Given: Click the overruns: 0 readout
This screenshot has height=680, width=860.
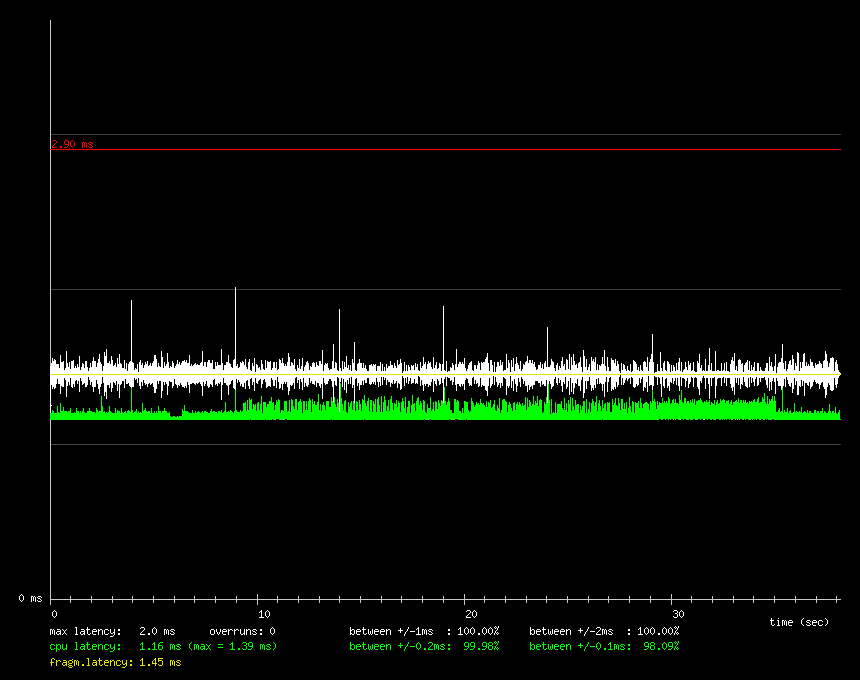Looking at the screenshot, I should [242, 631].
